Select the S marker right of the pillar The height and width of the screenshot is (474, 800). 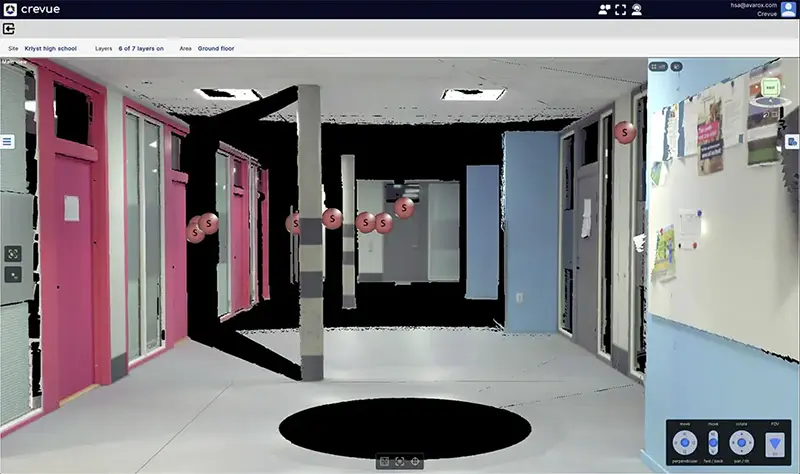332,218
